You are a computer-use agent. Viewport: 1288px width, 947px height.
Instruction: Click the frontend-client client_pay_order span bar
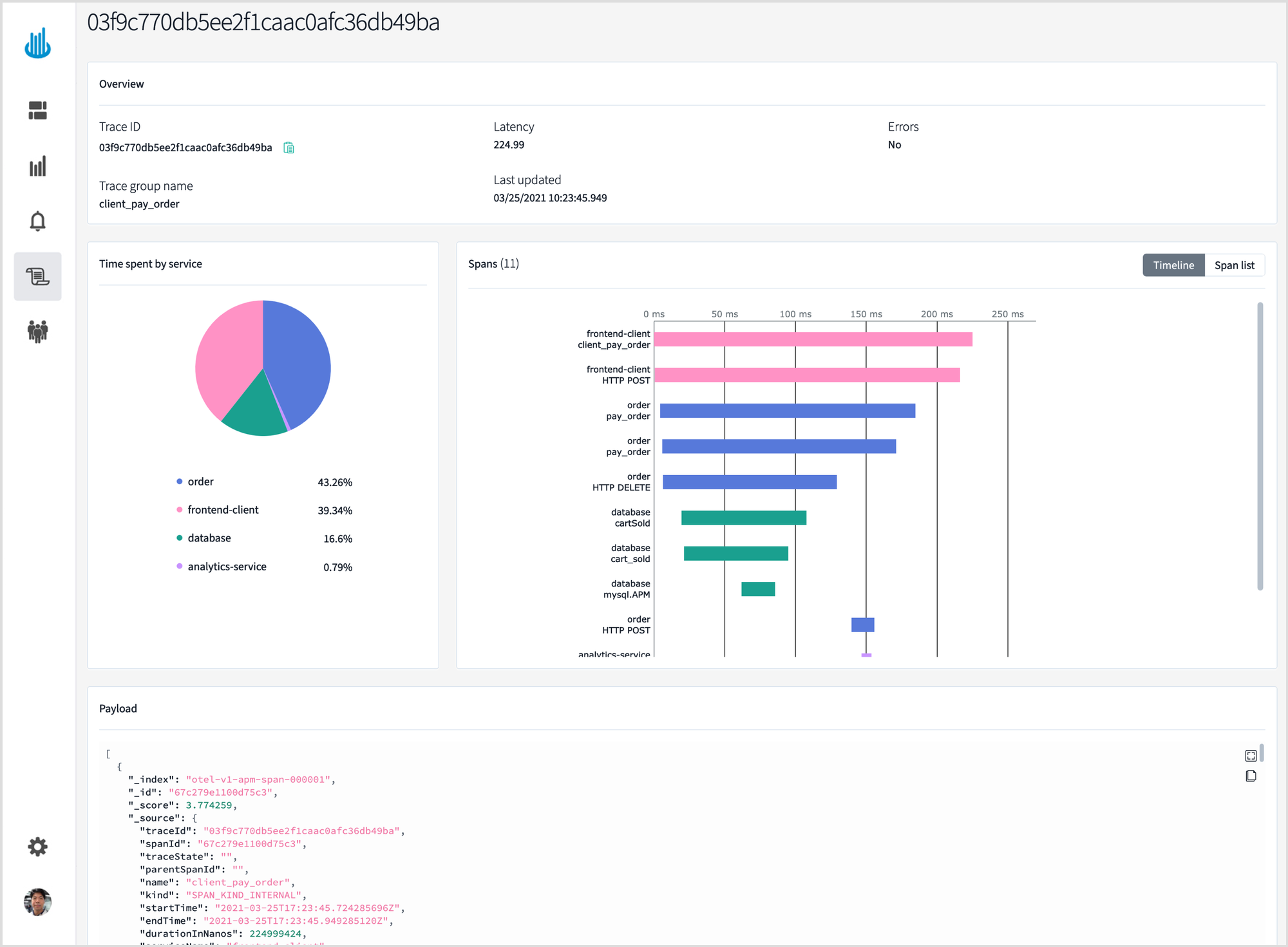(x=813, y=339)
